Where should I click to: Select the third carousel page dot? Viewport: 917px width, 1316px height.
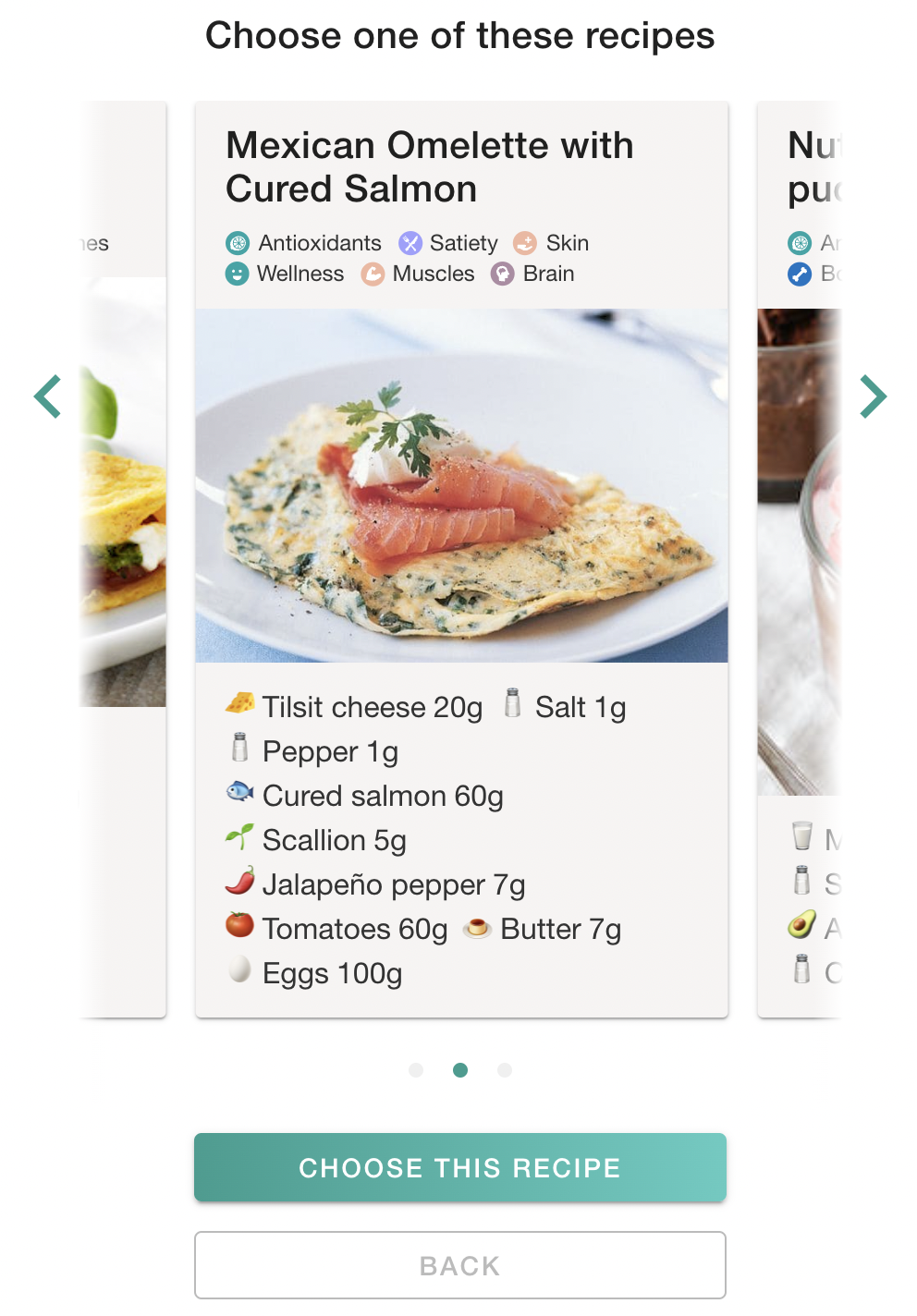(505, 1070)
